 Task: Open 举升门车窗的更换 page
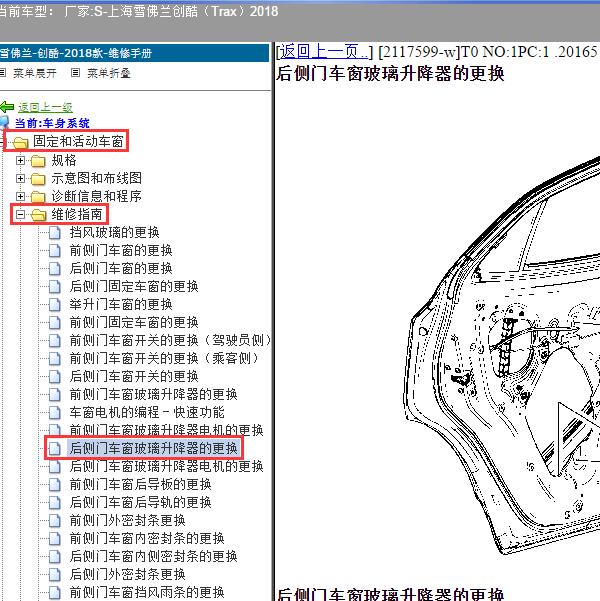121,305
